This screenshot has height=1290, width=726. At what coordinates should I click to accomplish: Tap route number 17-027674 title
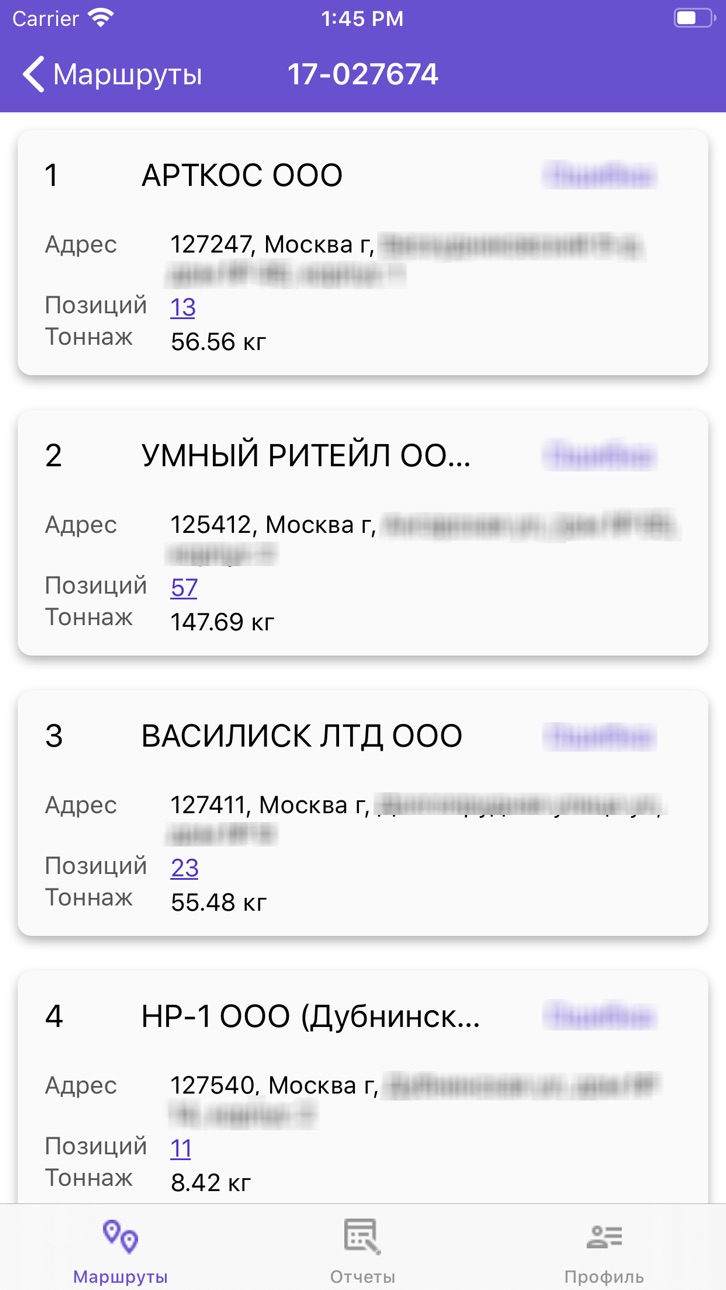coord(363,75)
